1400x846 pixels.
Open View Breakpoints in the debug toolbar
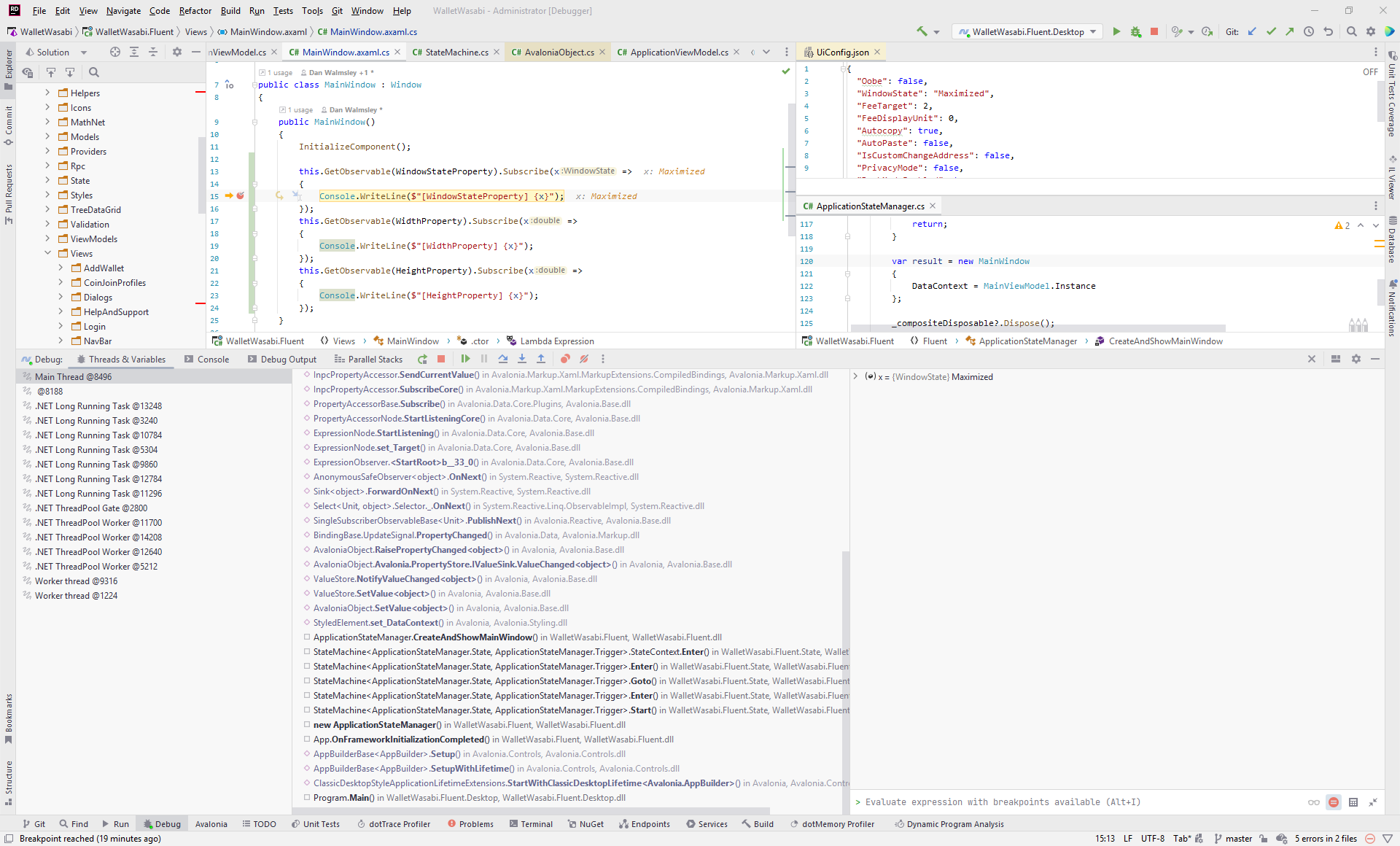565,359
